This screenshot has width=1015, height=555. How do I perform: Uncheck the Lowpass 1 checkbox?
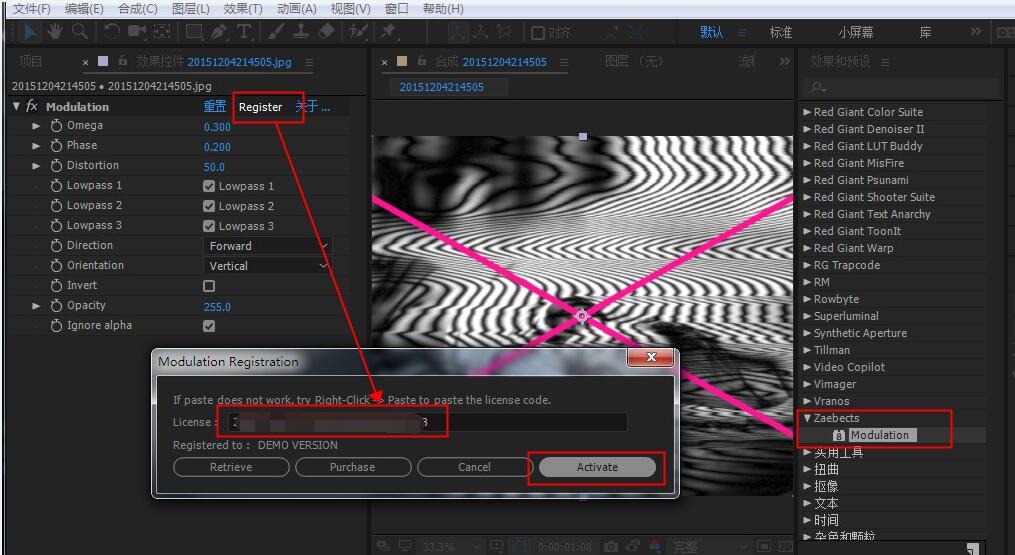click(209, 186)
